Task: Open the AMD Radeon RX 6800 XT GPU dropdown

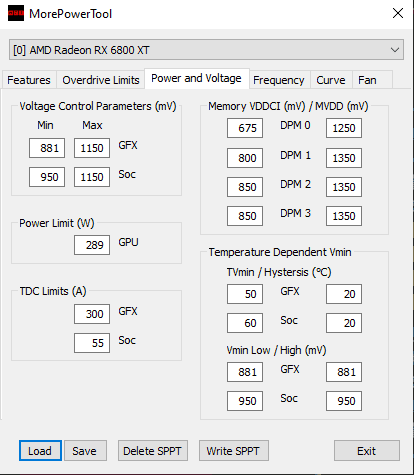Action: (x=206, y=50)
